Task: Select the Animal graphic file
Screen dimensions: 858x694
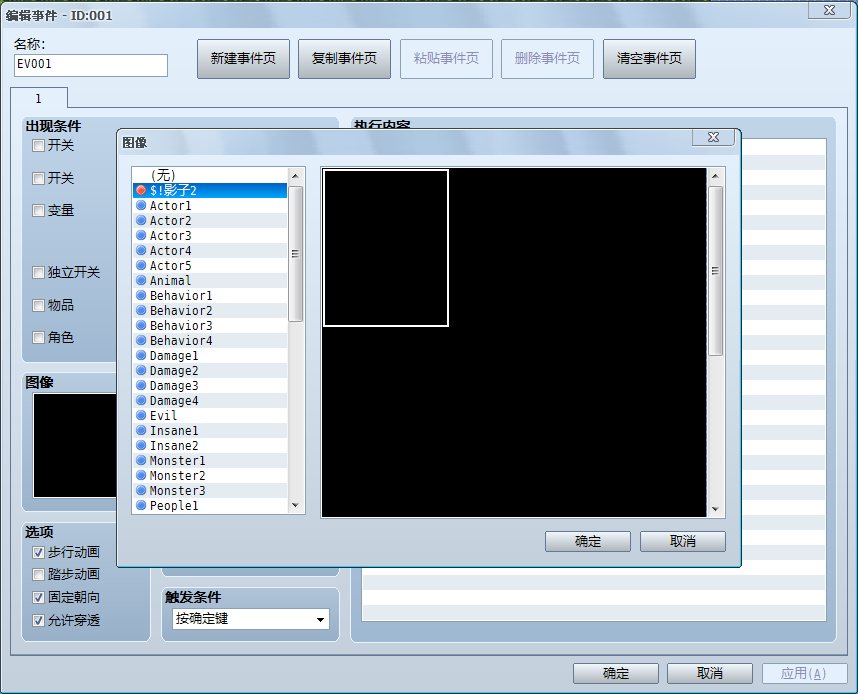Action: 210,280
